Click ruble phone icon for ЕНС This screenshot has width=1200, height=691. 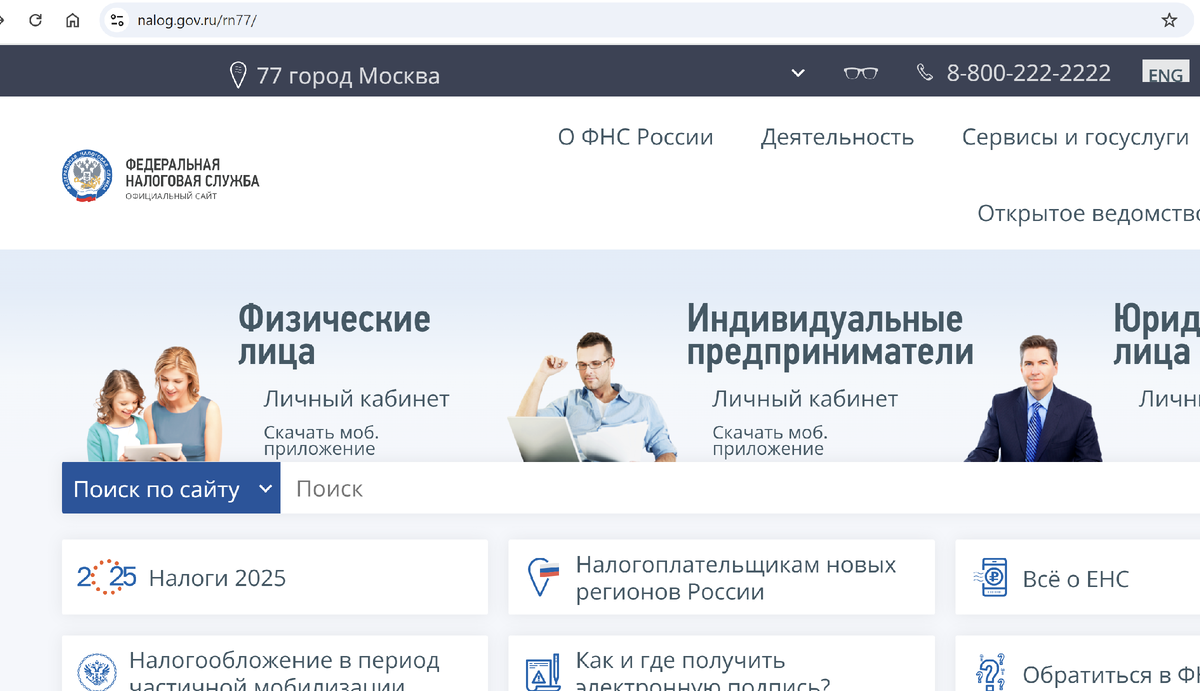click(991, 578)
